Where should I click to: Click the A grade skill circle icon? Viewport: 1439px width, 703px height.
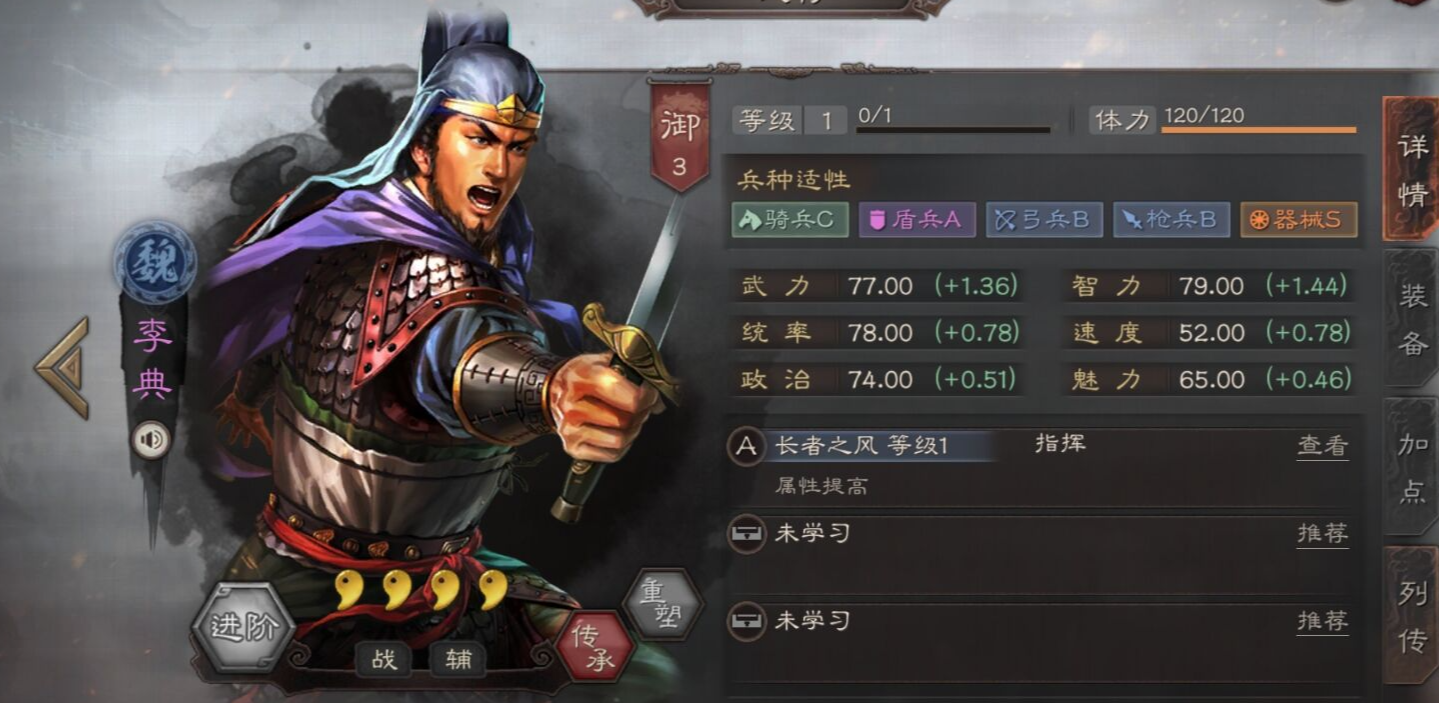tap(746, 446)
